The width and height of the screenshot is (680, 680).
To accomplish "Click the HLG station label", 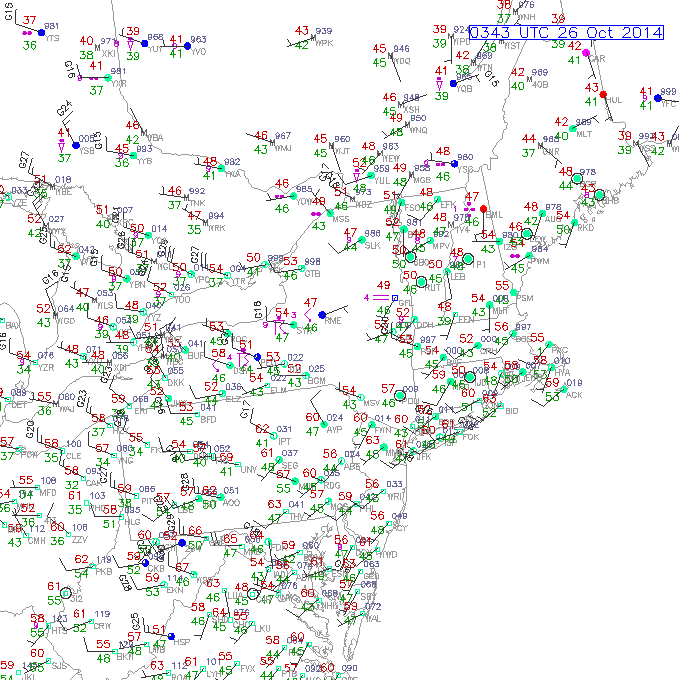I will pos(133,522).
